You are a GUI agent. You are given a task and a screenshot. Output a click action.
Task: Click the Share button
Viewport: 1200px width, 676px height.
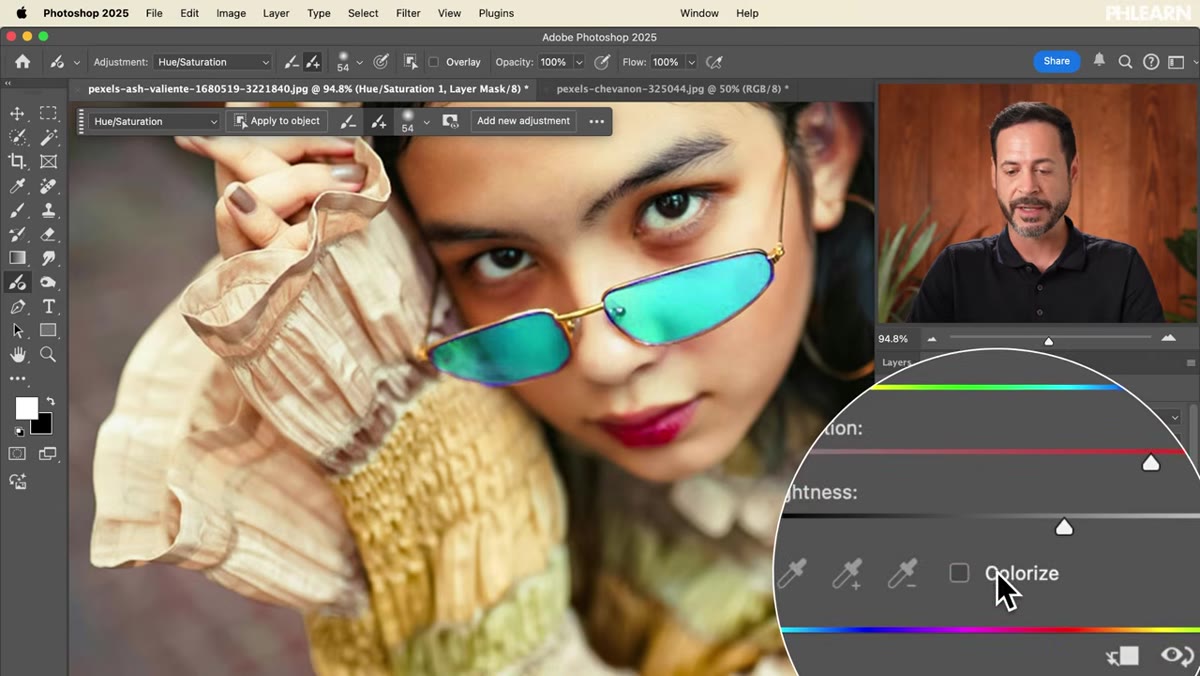1057,61
